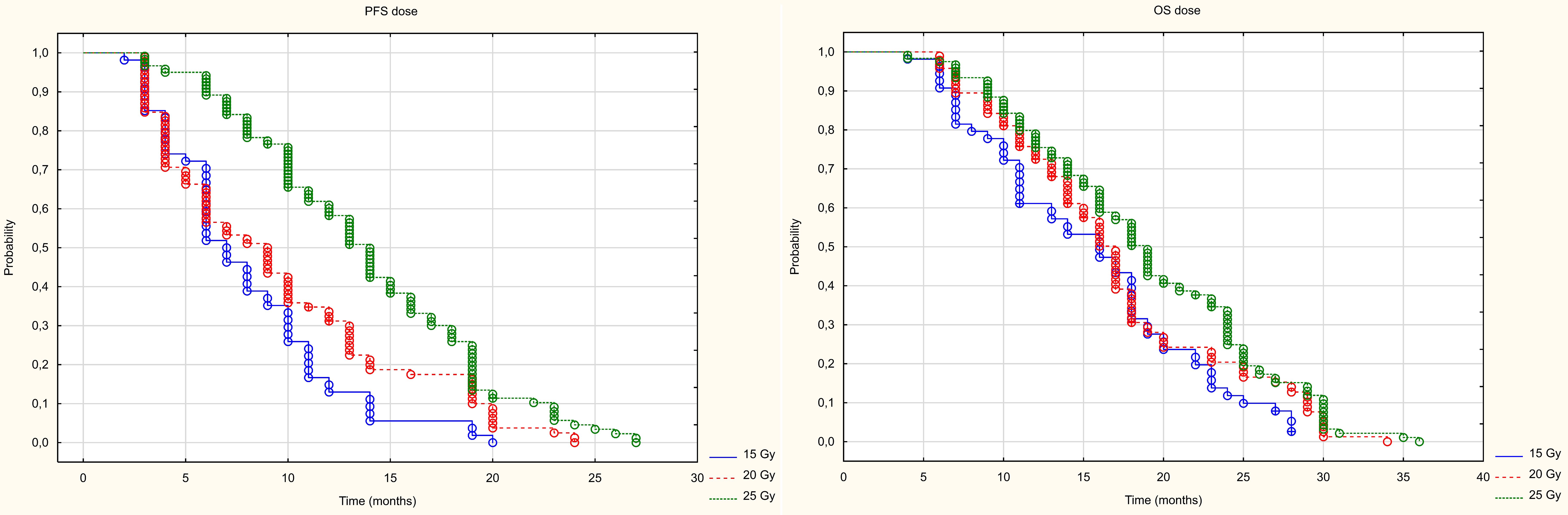The image size is (1568, 515).
Task: Click green marker at month 22 in PFS chart
Action: 534,402
